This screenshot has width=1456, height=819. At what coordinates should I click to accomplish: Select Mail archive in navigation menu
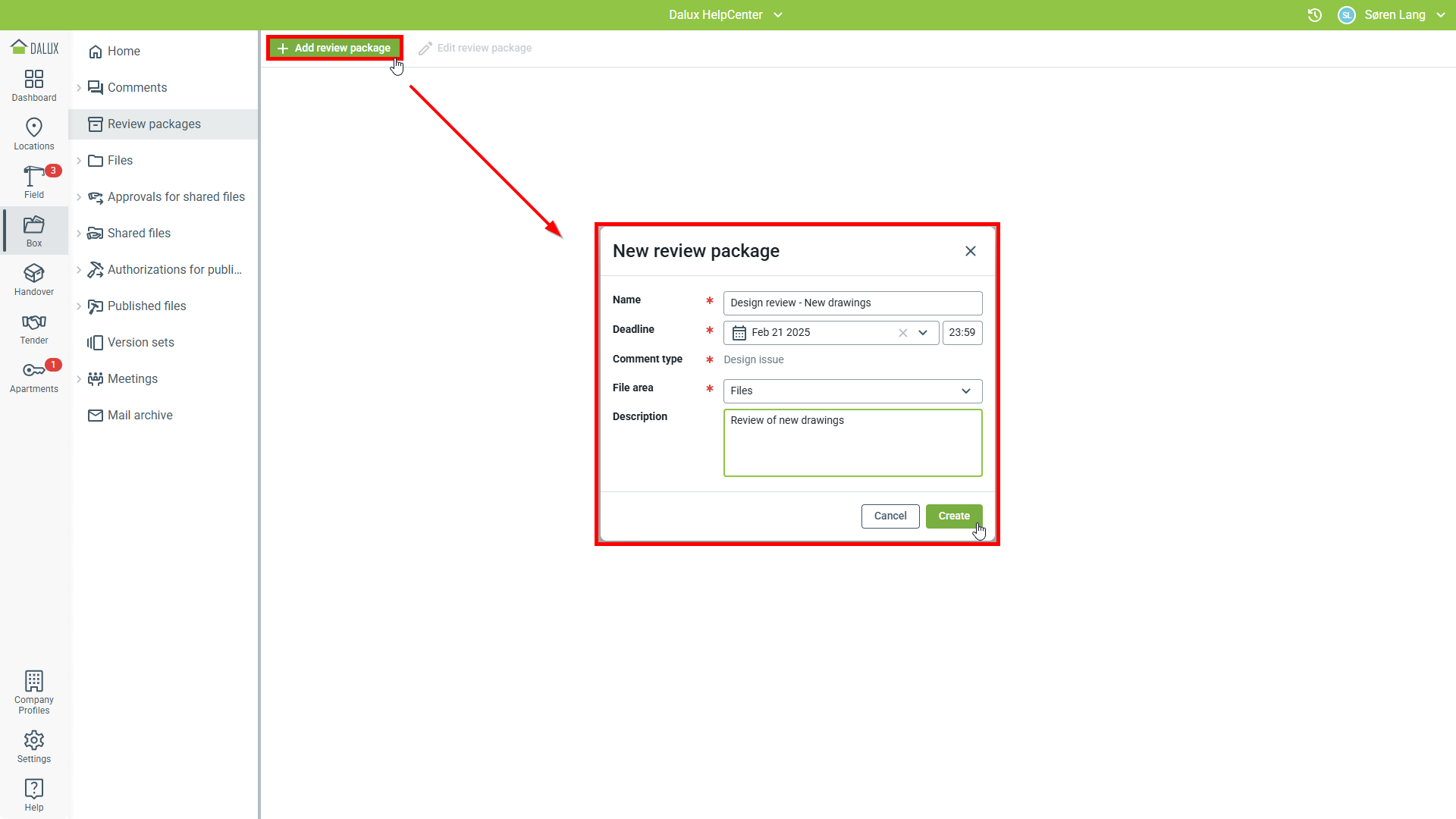[x=140, y=416]
